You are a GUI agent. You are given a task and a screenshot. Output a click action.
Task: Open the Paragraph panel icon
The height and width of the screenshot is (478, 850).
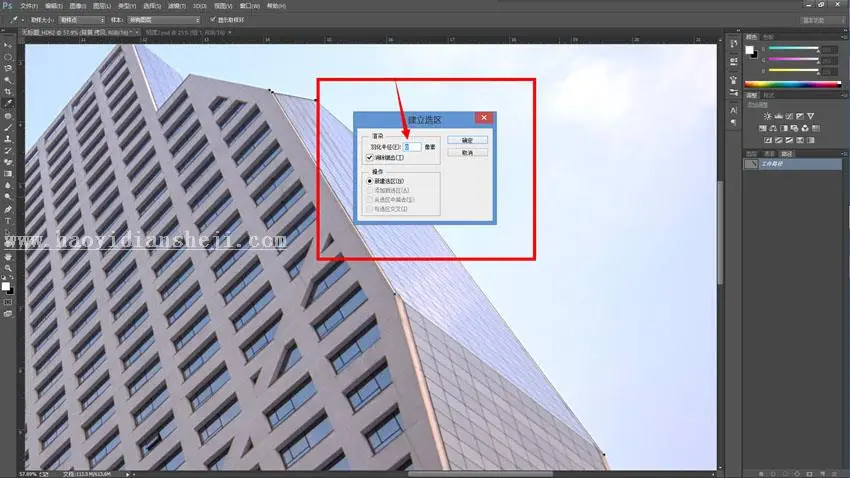click(733, 122)
